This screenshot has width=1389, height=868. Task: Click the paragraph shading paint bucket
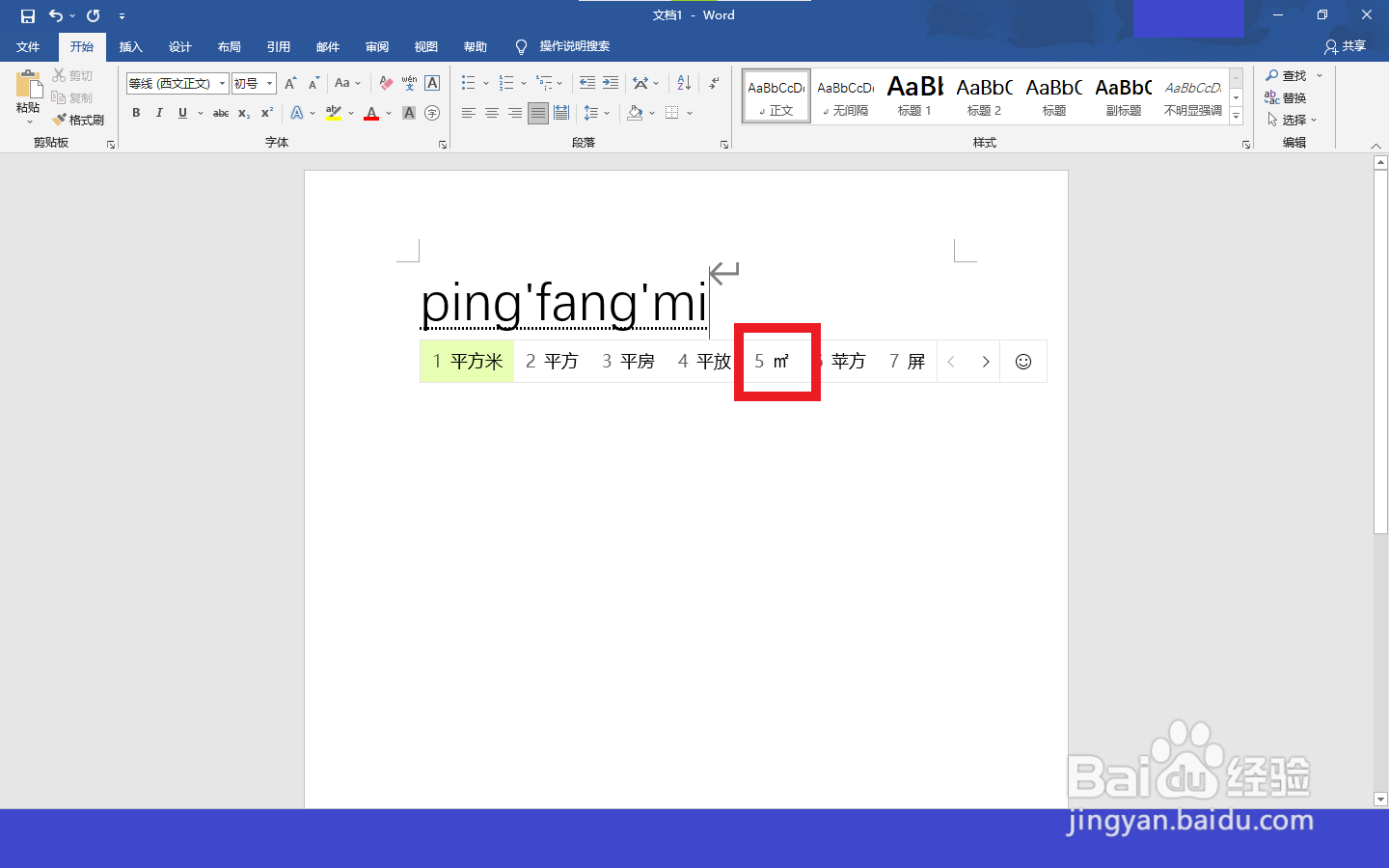click(634, 113)
